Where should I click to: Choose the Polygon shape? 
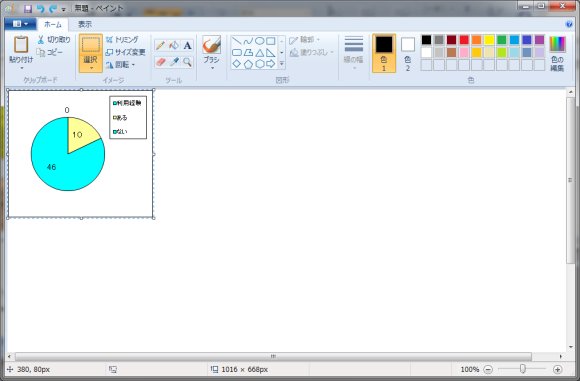(248, 53)
